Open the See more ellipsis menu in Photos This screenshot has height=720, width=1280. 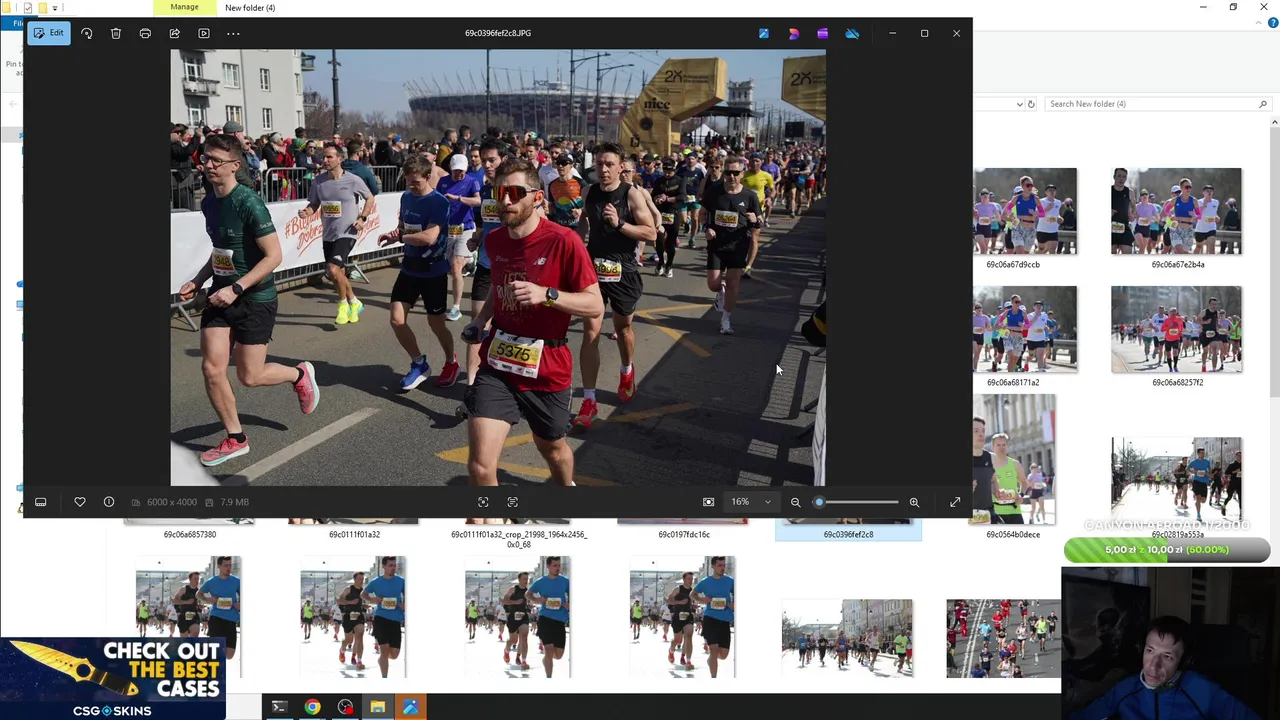(233, 33)
